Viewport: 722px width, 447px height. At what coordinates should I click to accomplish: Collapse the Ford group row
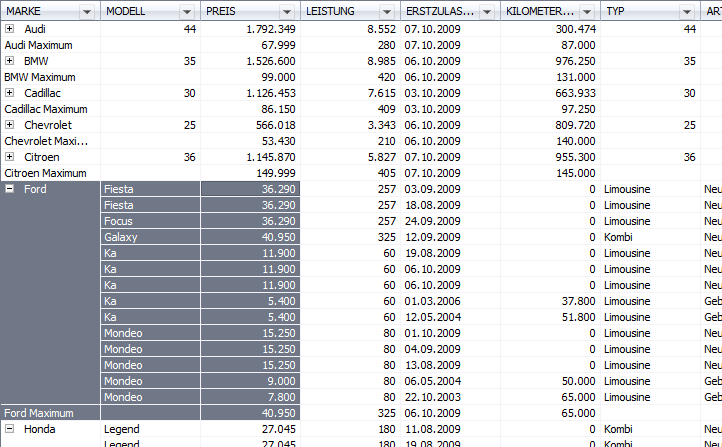[9, 189]
